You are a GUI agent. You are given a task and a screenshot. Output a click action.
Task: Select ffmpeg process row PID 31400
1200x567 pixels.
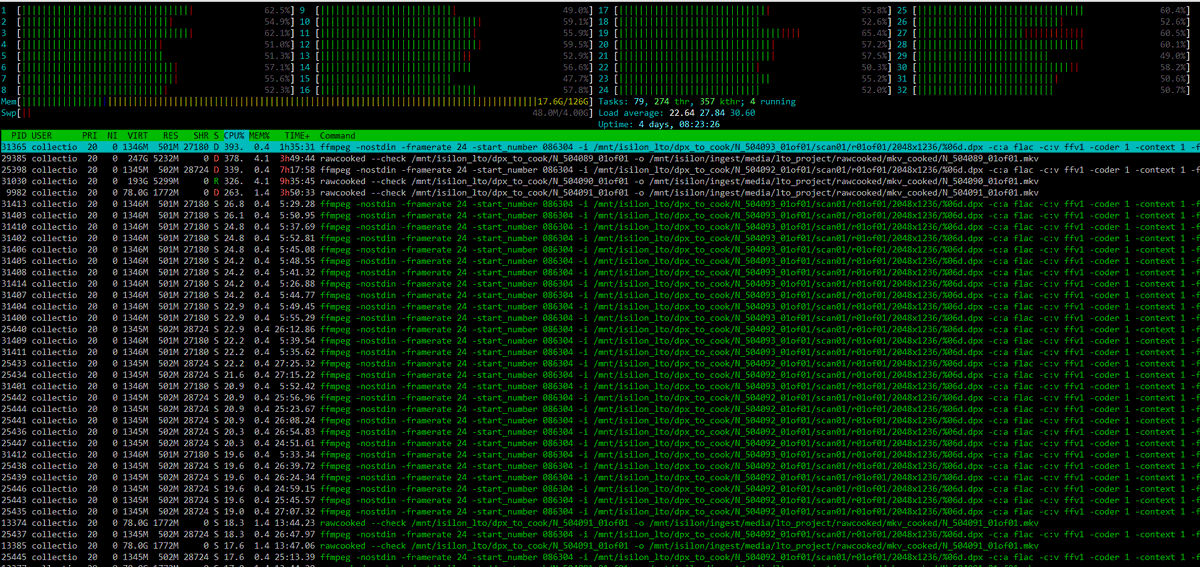(x=600, y=318)
